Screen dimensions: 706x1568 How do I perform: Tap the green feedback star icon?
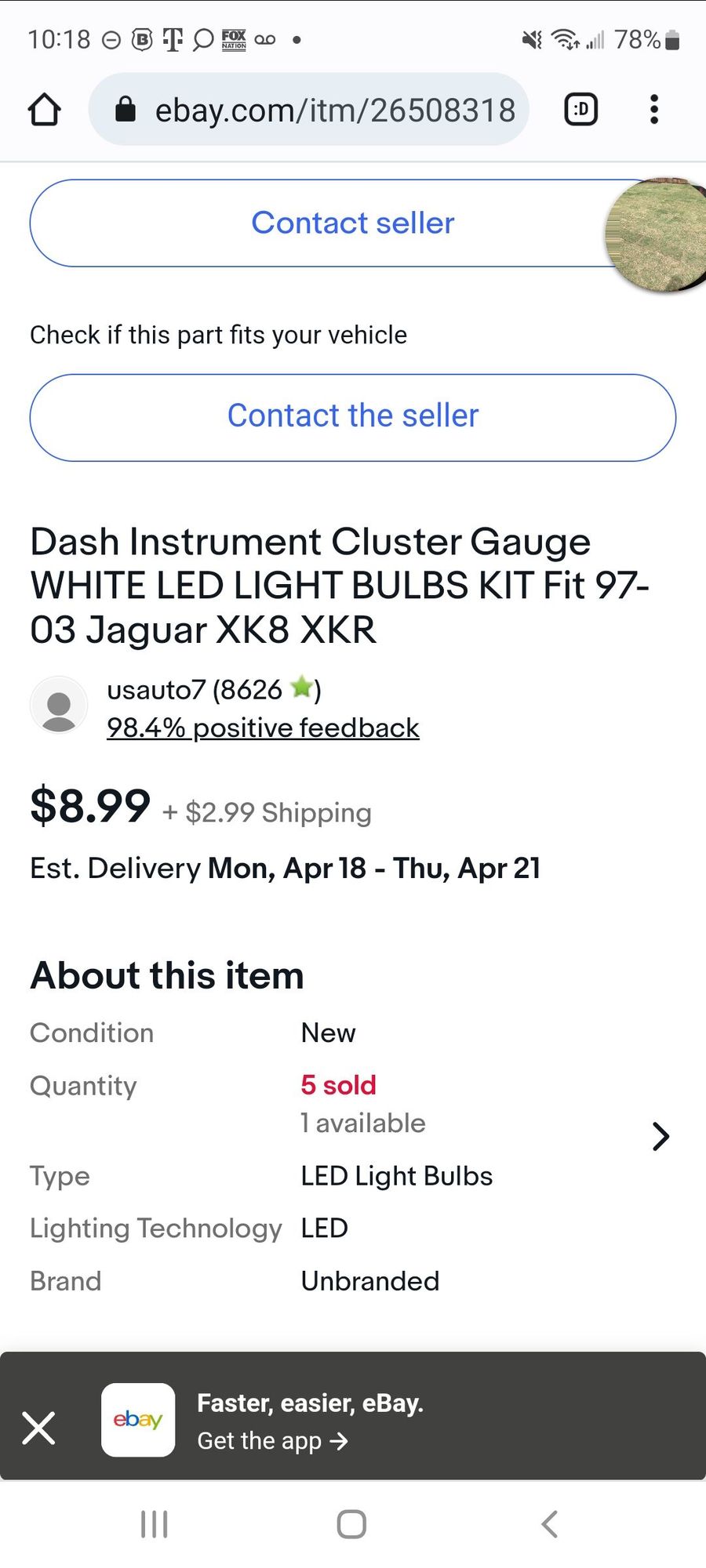[301, 688]
